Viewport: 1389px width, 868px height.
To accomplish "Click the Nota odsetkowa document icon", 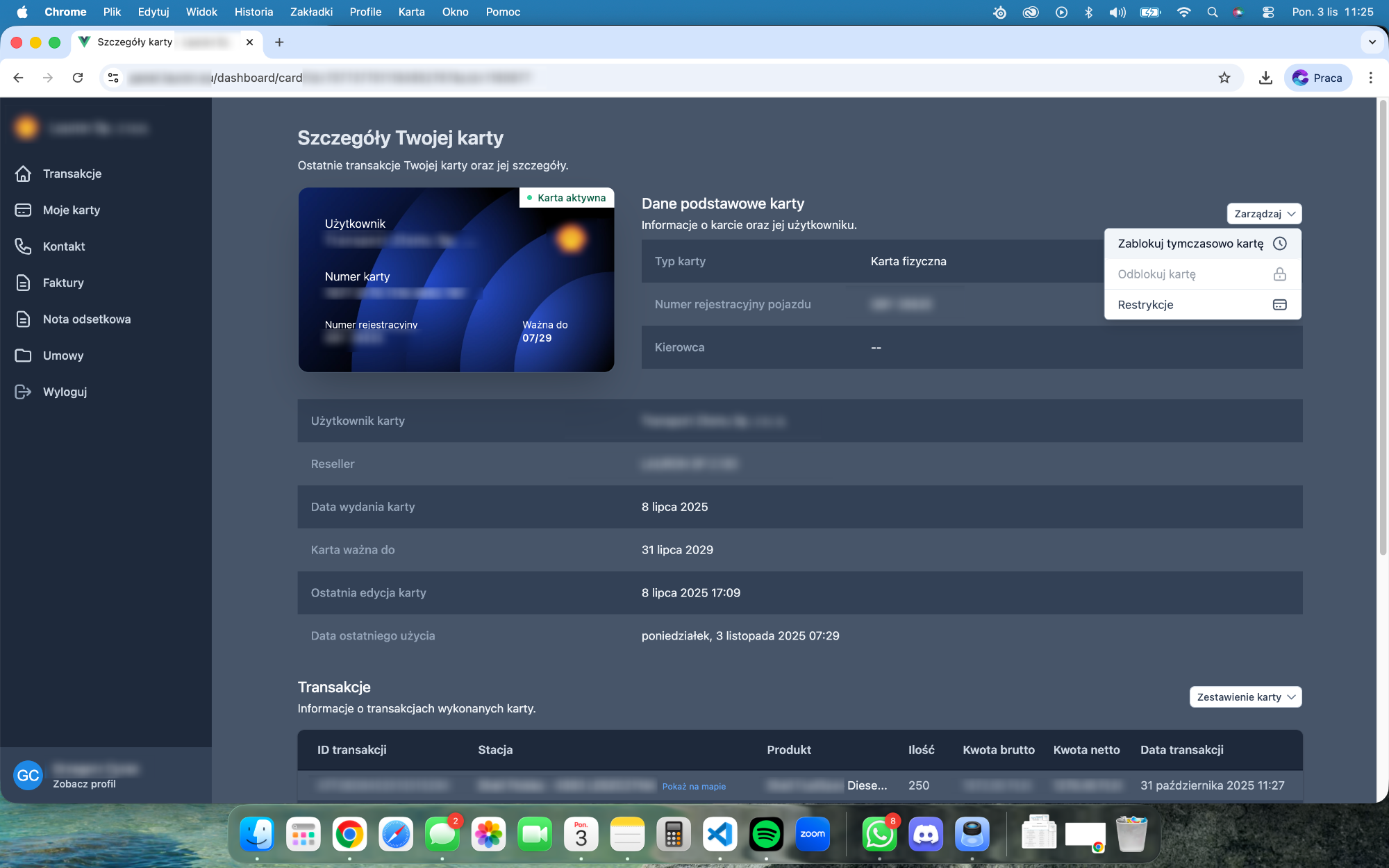I will coord(24,319).
